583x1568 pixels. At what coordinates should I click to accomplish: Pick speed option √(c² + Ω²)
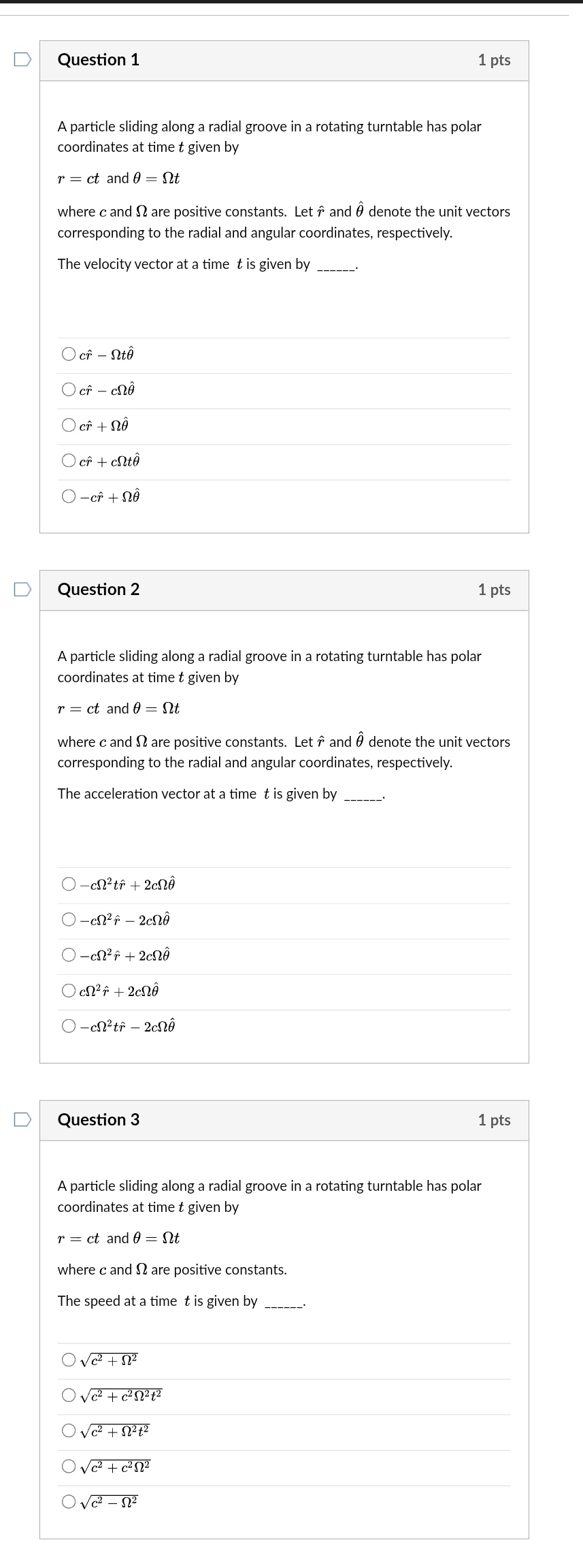tap(69, 1360)
